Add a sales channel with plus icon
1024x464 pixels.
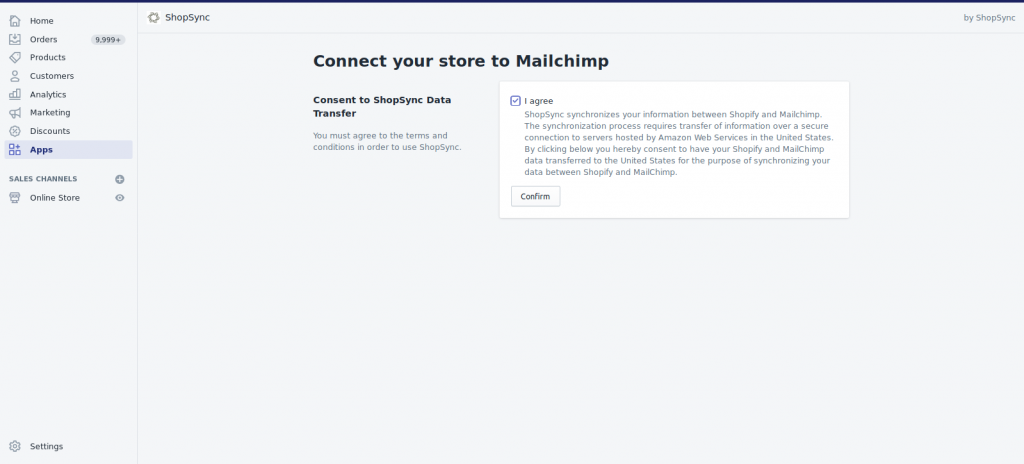[x=120, y=179]
